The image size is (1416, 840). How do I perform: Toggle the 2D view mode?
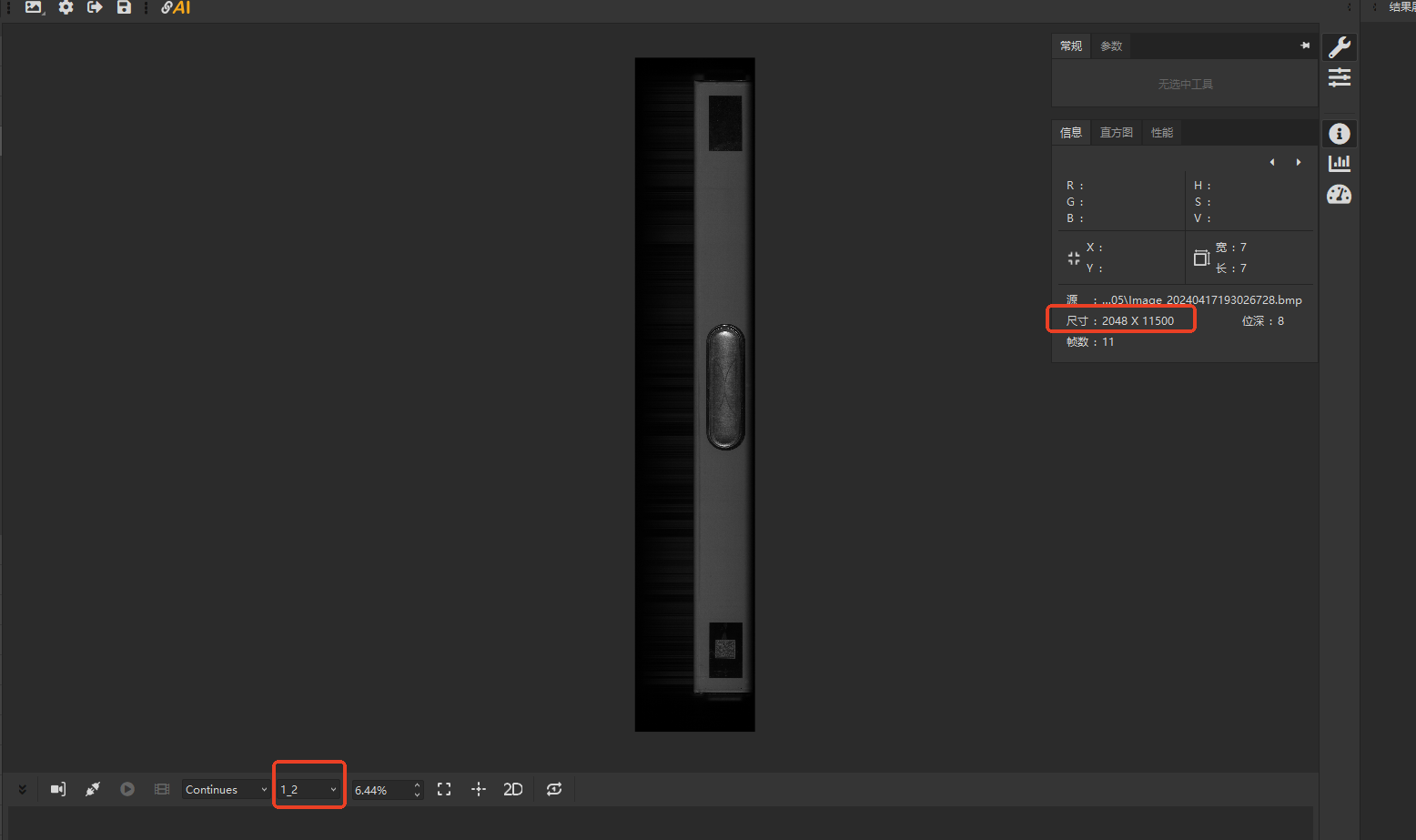[x=513, y=789]
